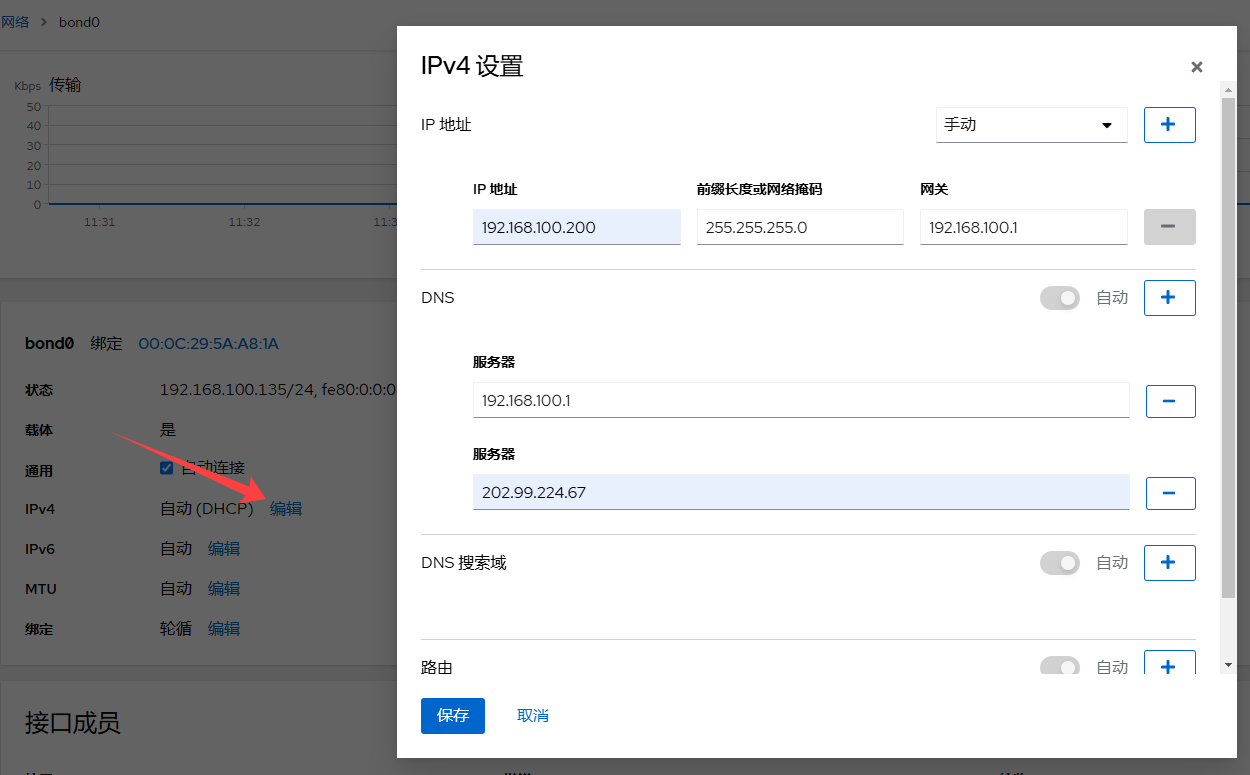Click the Save button
1250x775 pixels.
pos(452,716)
